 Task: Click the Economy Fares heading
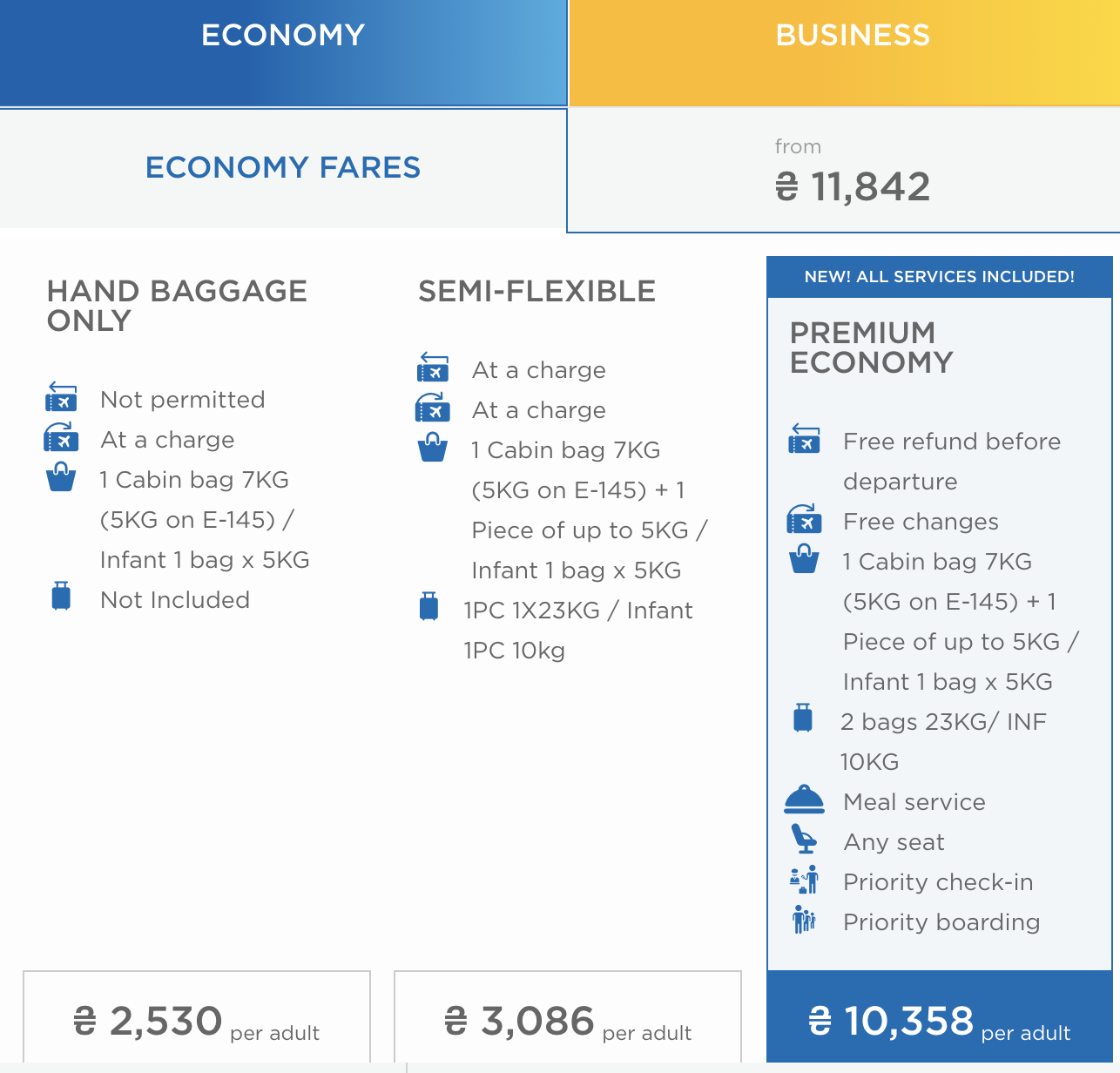click(283, 167)
